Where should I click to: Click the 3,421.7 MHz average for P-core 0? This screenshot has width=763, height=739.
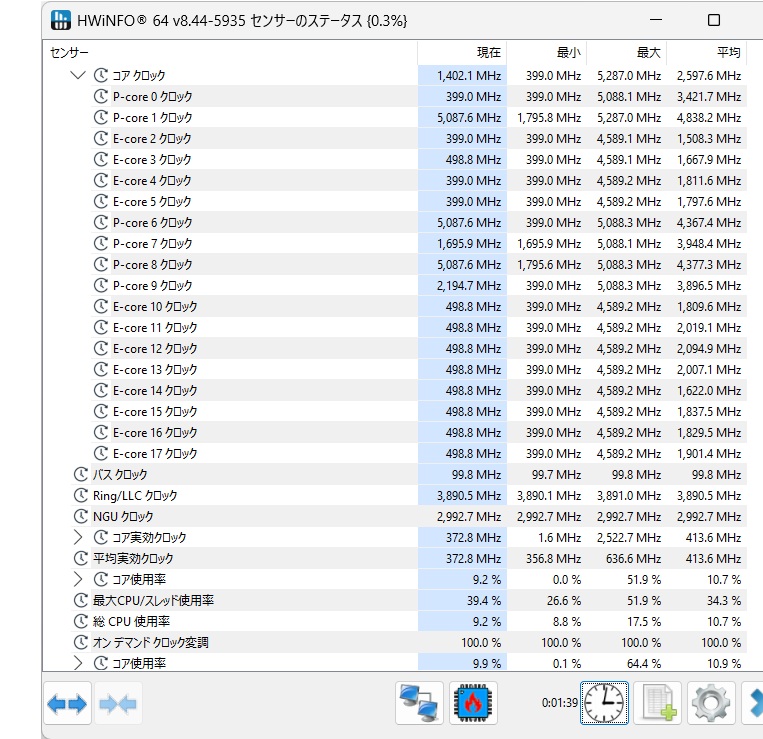(709, 97)
